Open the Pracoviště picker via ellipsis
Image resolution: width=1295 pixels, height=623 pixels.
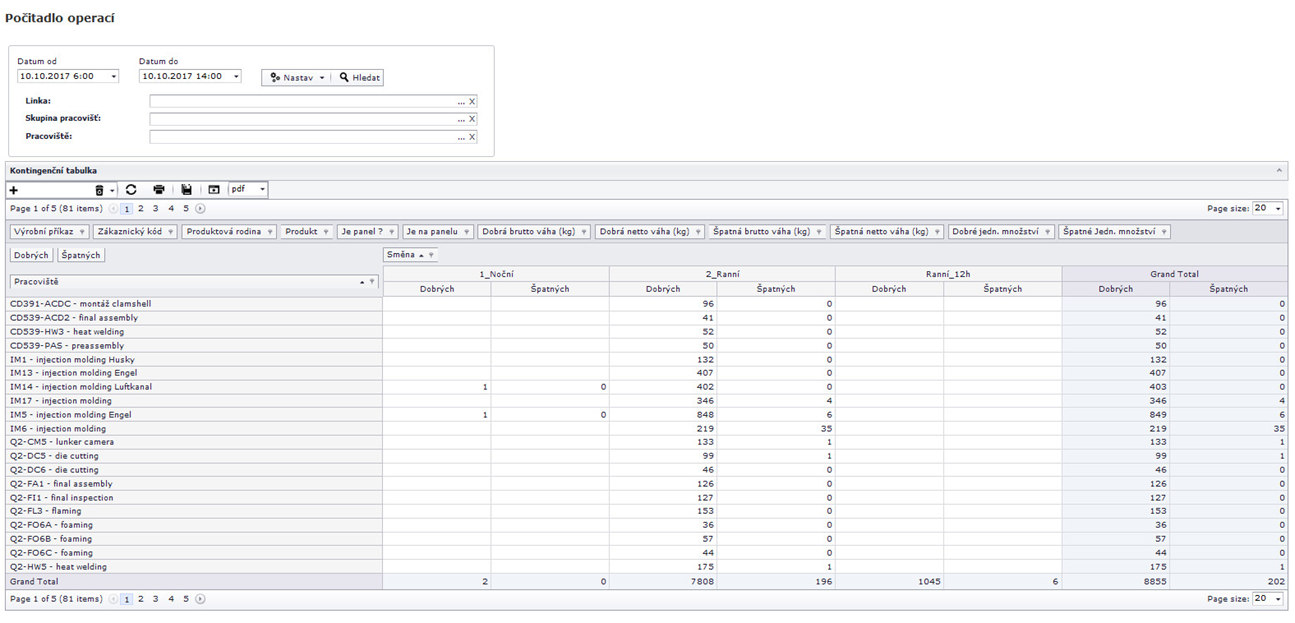pyautogui.click(x=461, y=137)
